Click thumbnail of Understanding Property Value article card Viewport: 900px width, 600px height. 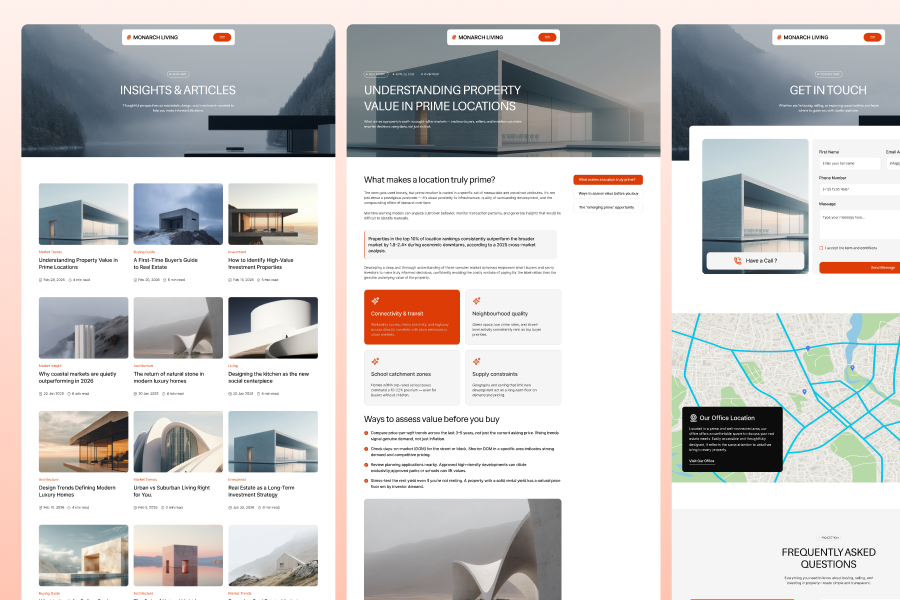tap(84, 214)
